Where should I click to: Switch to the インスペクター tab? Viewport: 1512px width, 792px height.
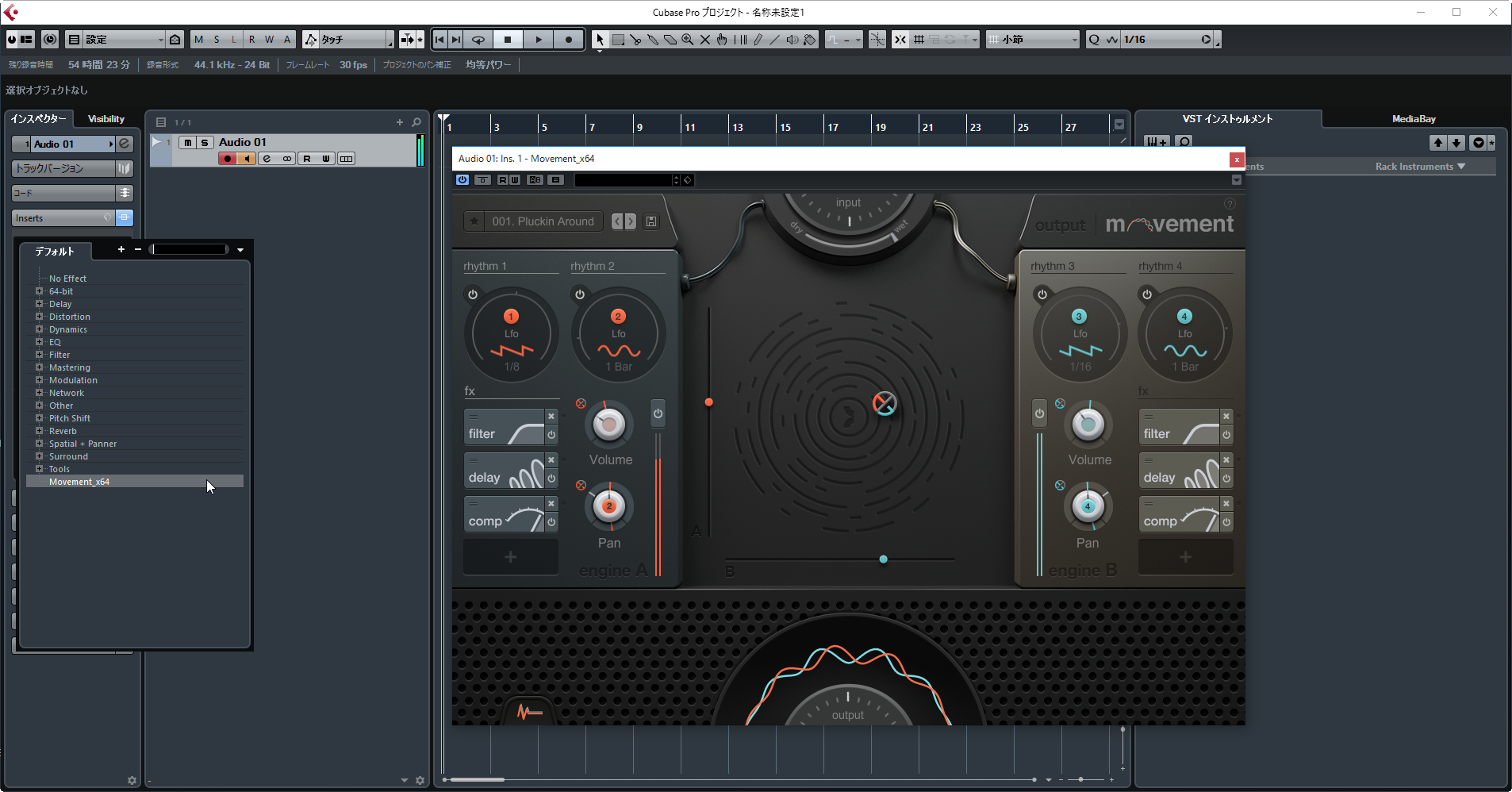pyautogui.click(x=39, y=119)
